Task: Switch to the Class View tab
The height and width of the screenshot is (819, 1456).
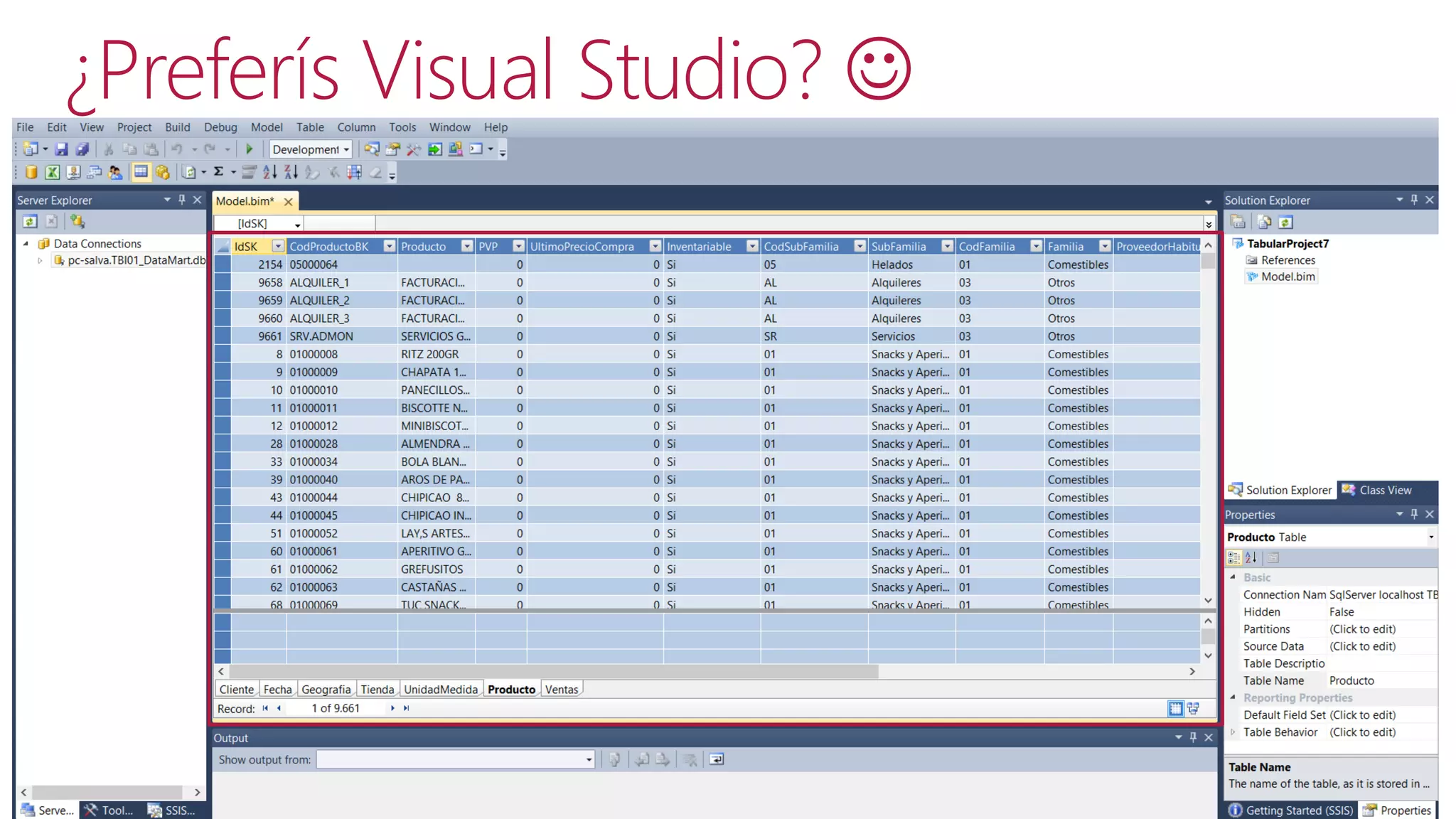Action: point(1376,491)
